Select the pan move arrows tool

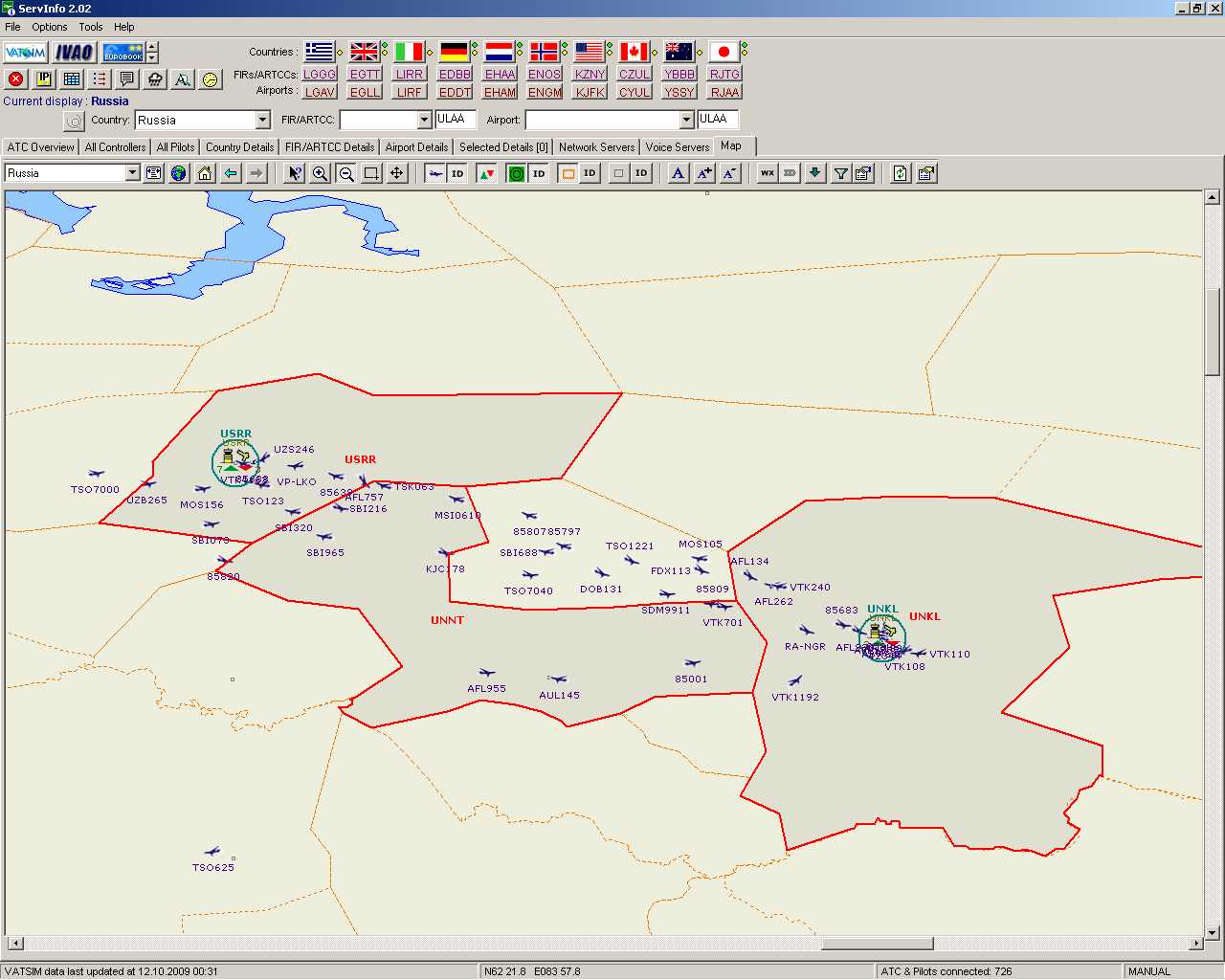tap(396, 173)
